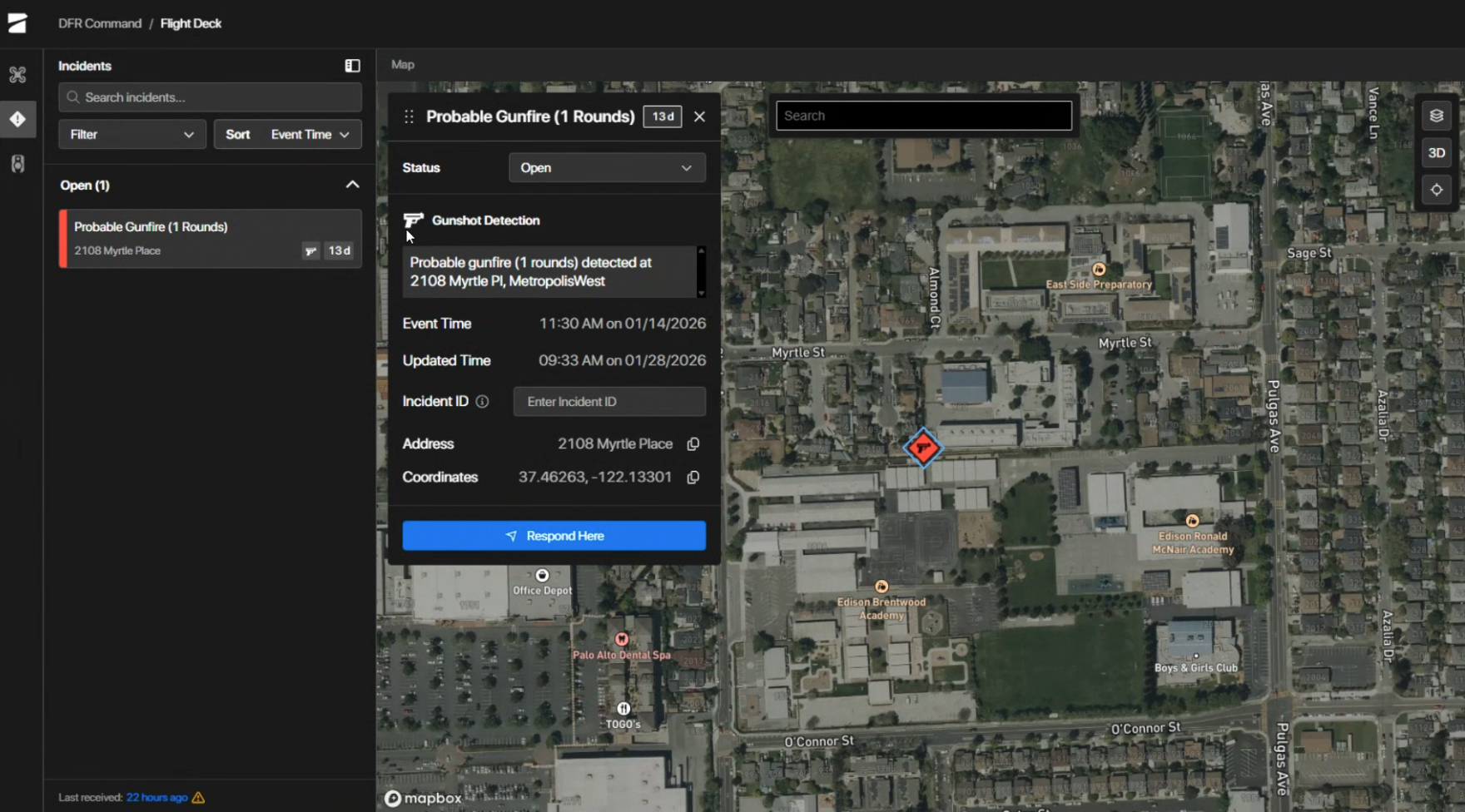The image size is (1465, 812).
Task: Click the Office Depot map pin
Action: [x=542, y=575]
